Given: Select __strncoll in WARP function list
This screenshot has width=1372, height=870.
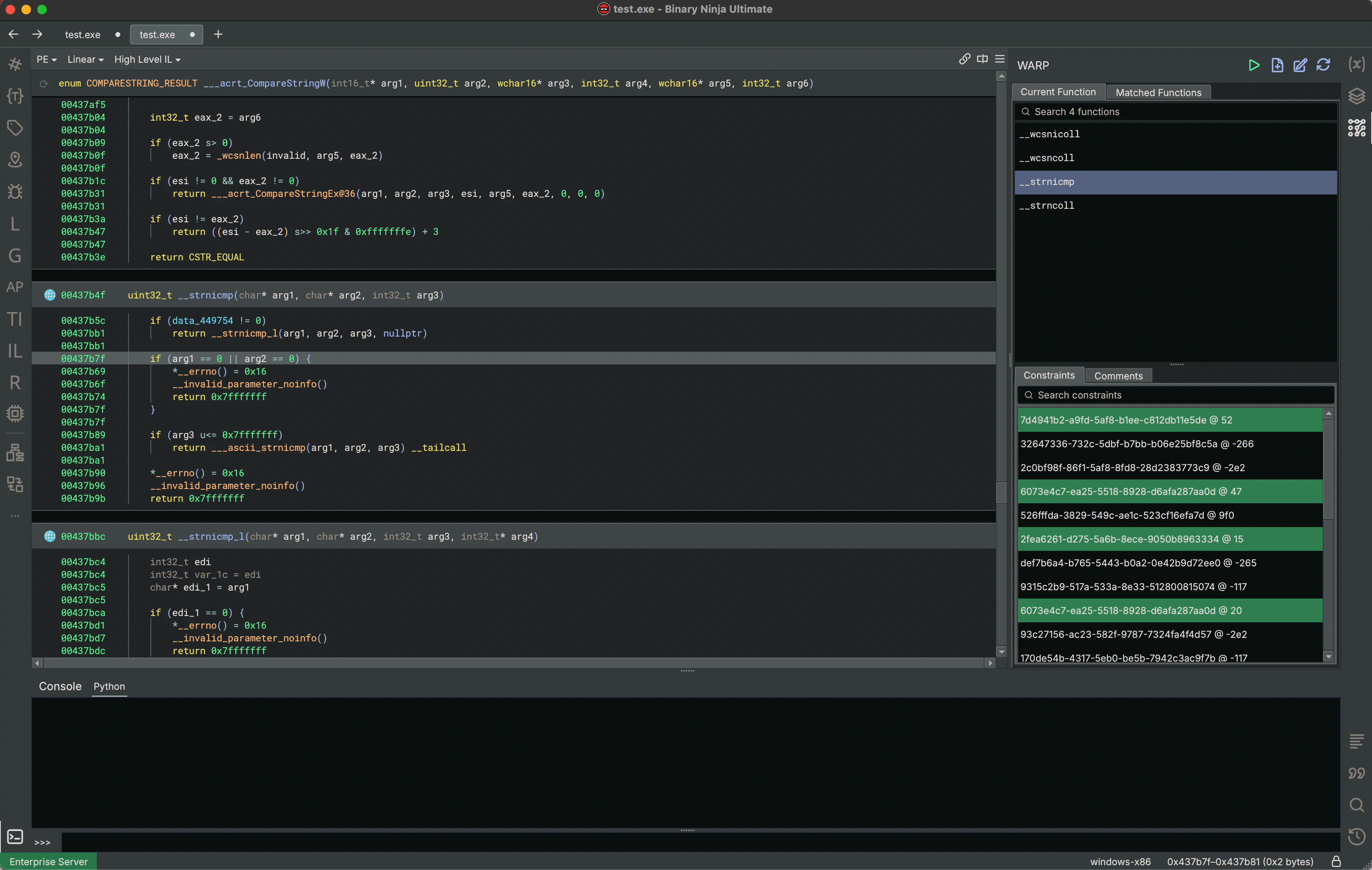Looking at the screenshot, I should (1052, 205).
